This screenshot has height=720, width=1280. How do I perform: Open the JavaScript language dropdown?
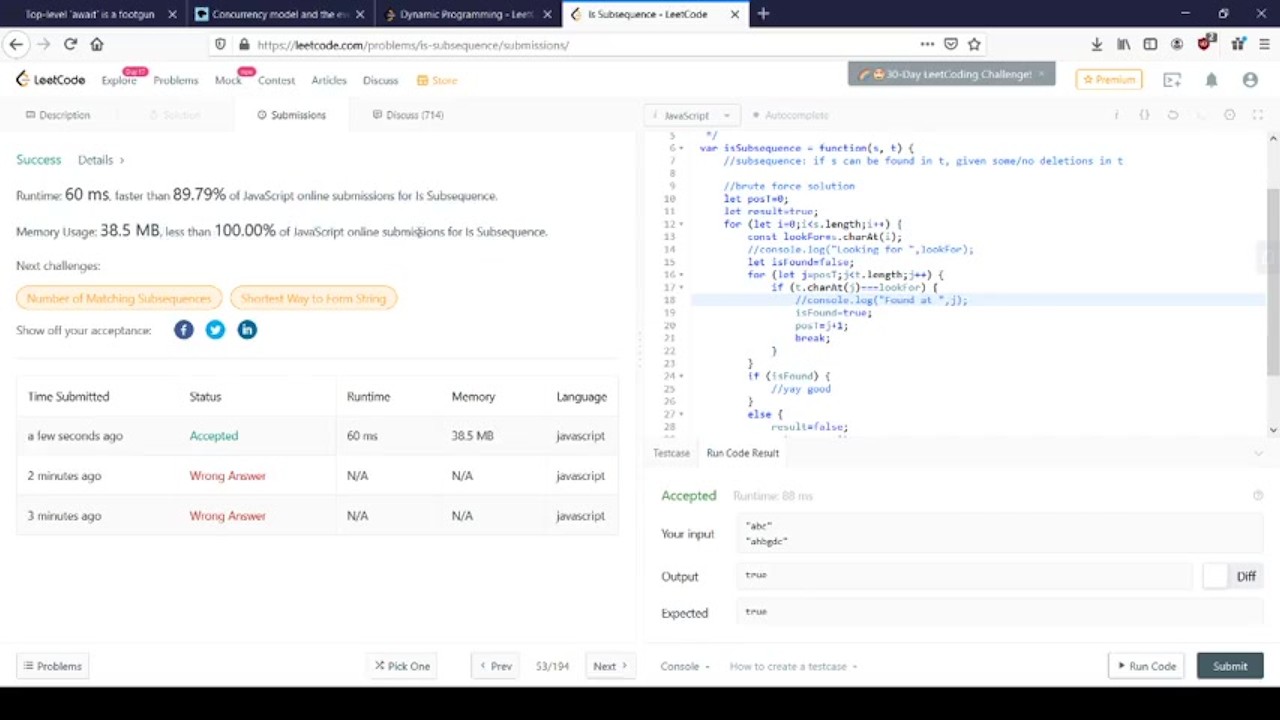(x=692, y=116)
